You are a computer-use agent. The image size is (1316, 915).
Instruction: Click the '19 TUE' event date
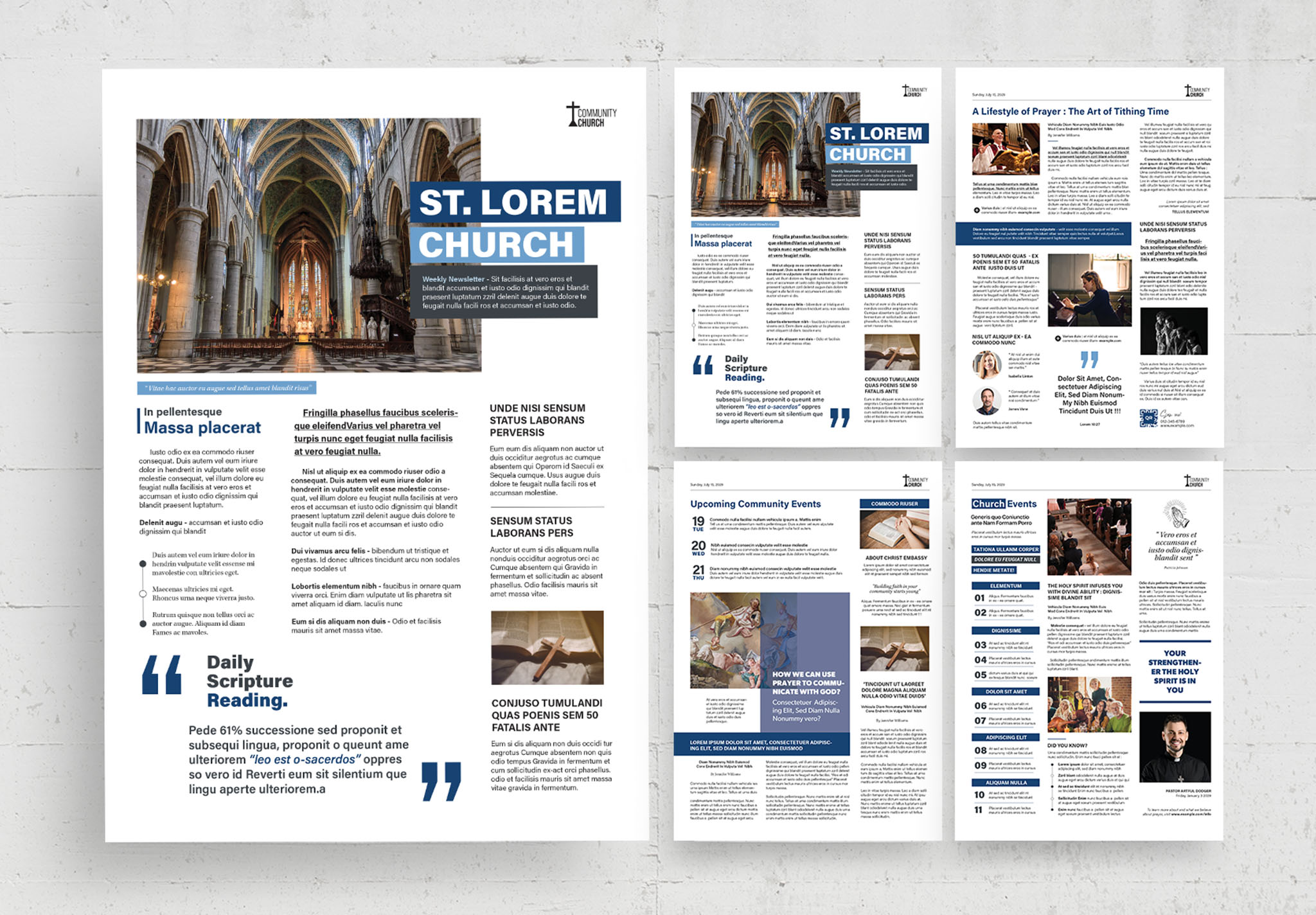[x=698, y=524]
